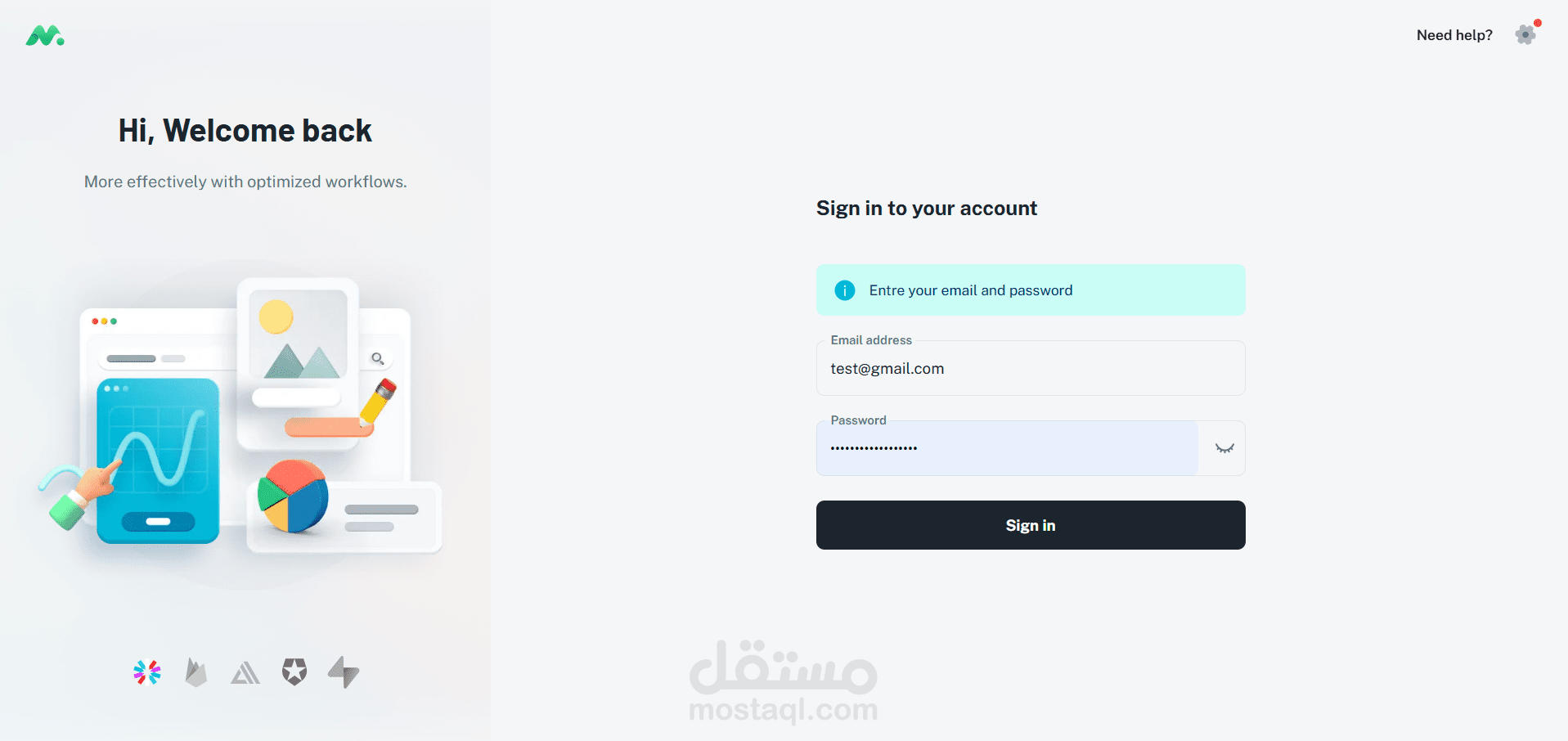Open settings with the gear icon
The width and height of the screenshot is (1568, 741).
[1525, 34]
